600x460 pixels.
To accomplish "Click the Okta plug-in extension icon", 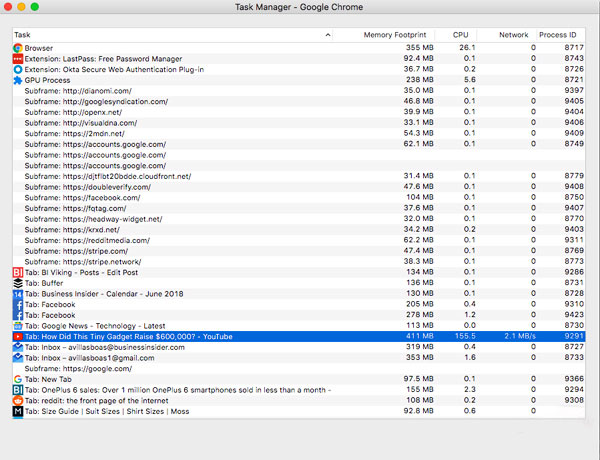I will pyautogui.click(x=18, y=70).
